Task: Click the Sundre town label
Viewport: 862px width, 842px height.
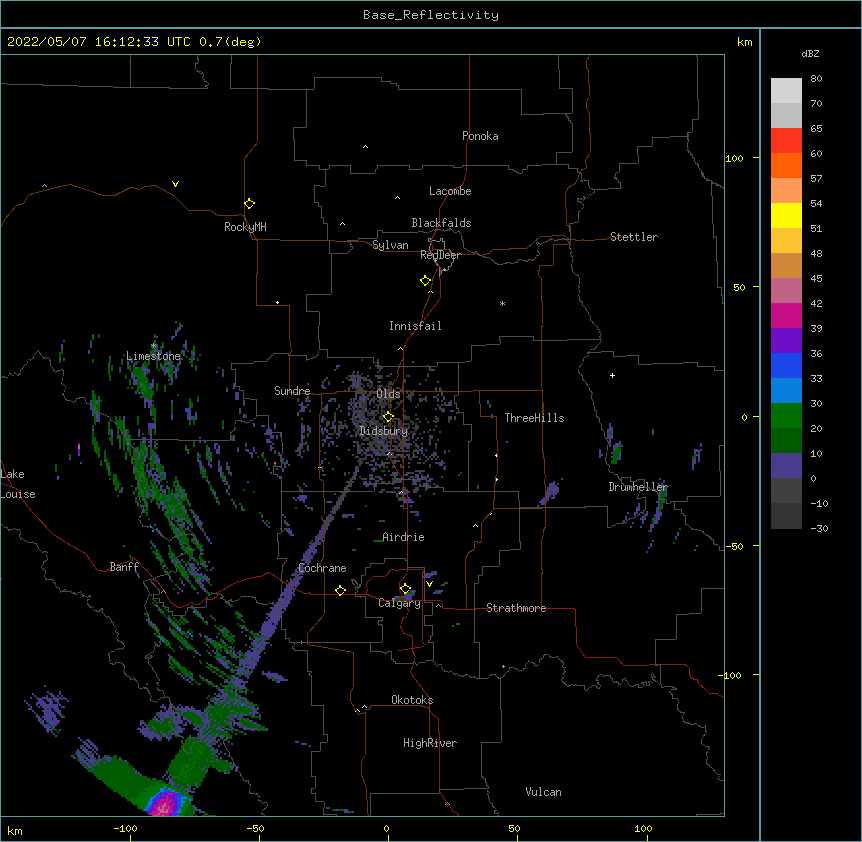Action: click(x=292, y=391)
